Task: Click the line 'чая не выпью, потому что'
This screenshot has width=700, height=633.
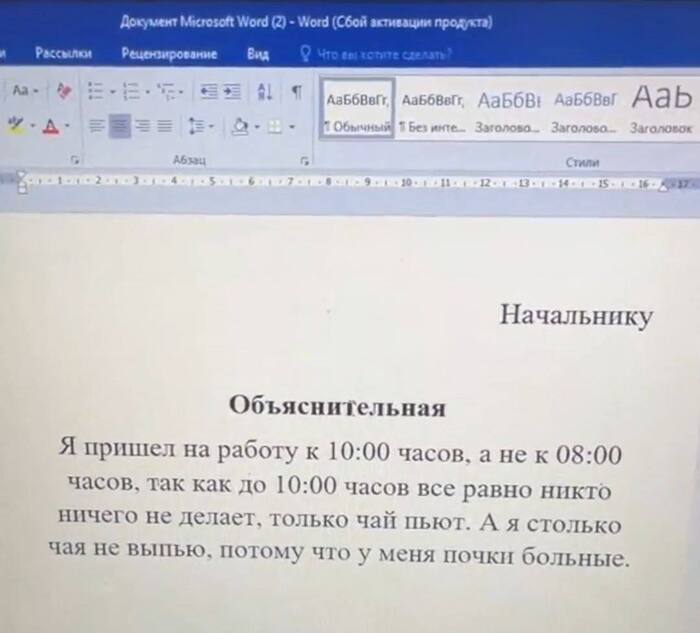Action: click(339, 553)
